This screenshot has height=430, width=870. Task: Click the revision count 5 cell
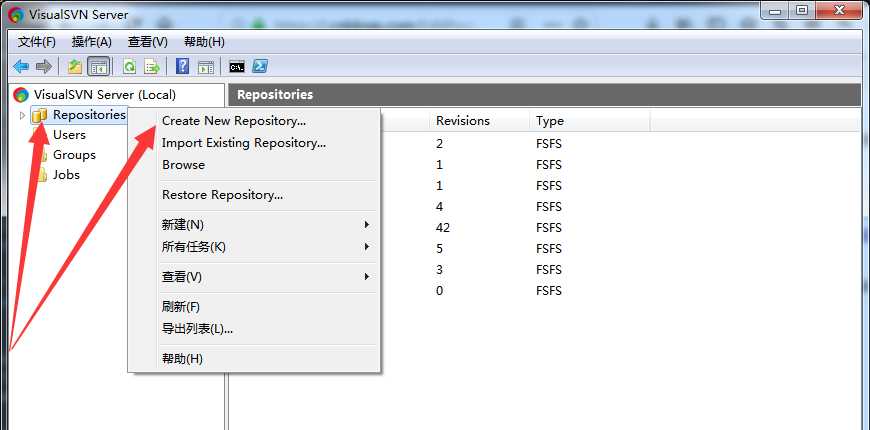coord(439,249)
